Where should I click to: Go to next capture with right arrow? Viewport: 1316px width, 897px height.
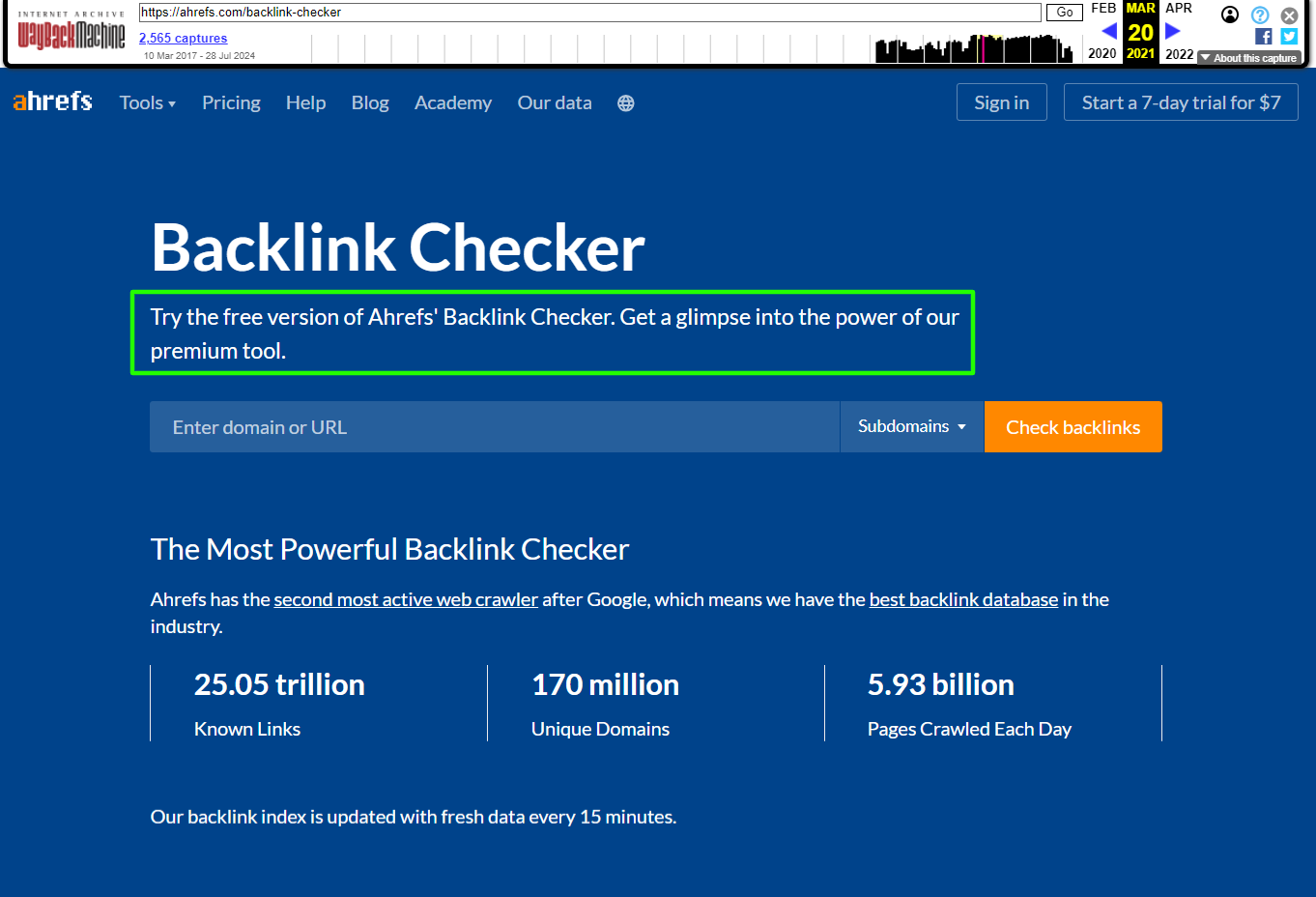click(x=1172, y=31)
